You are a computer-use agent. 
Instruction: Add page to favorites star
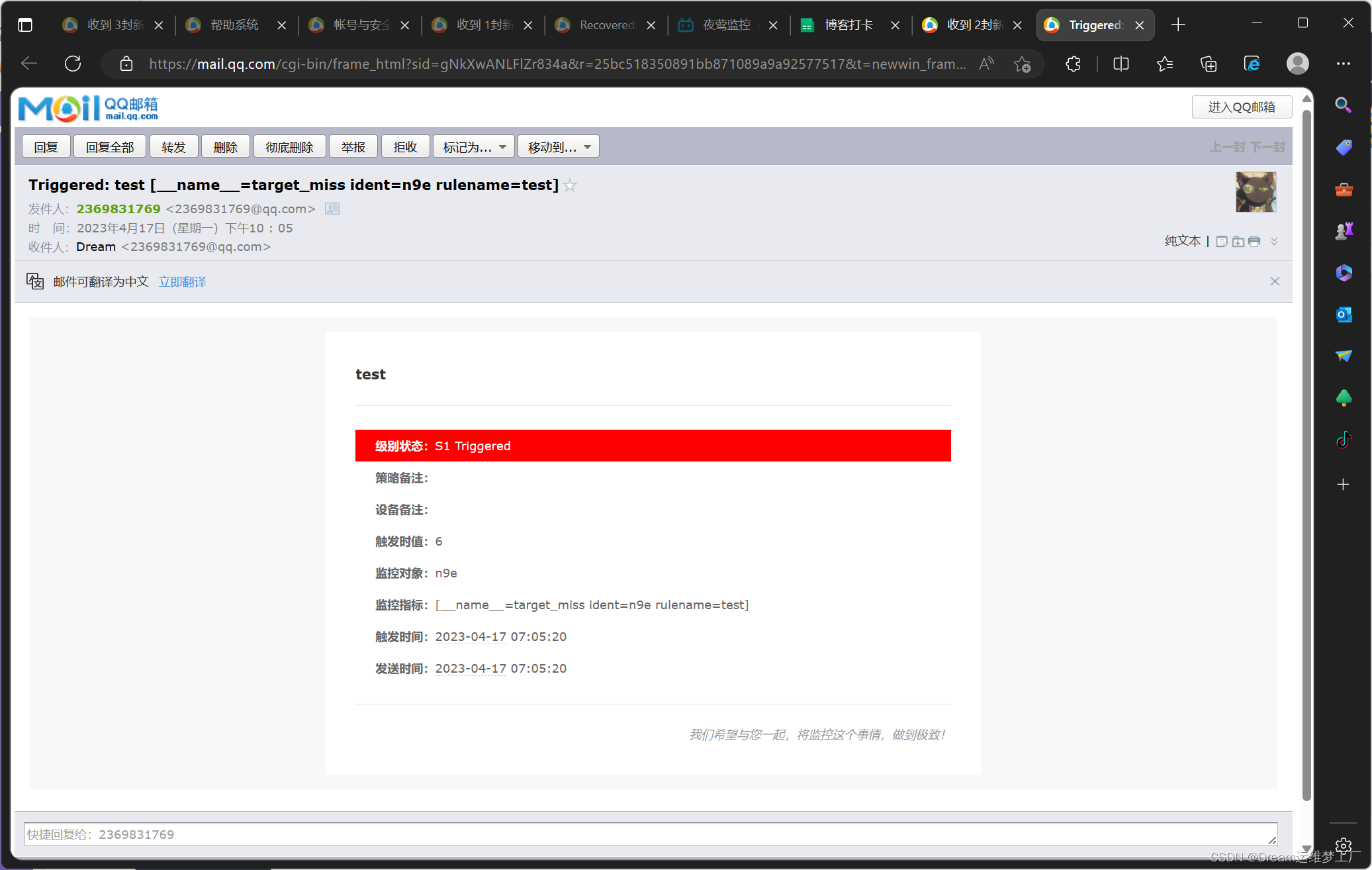(x=1022, y=64)
